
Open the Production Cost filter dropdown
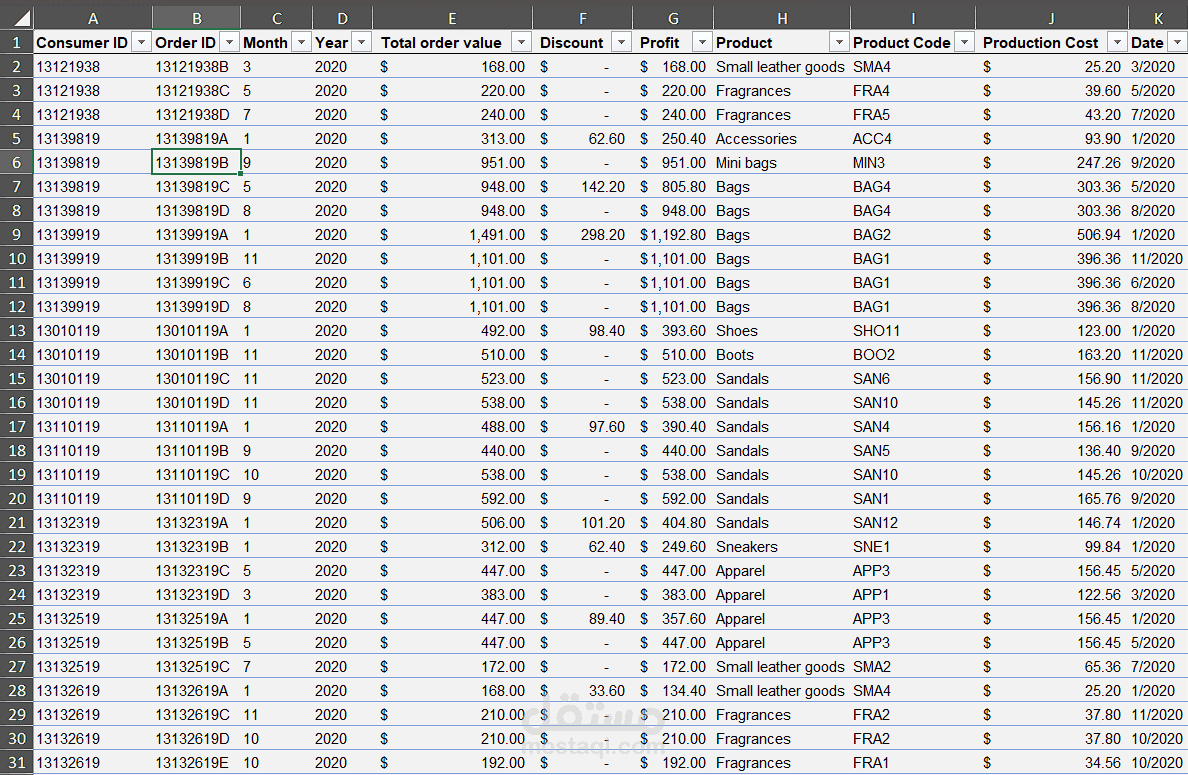[x=1117, y=42]
